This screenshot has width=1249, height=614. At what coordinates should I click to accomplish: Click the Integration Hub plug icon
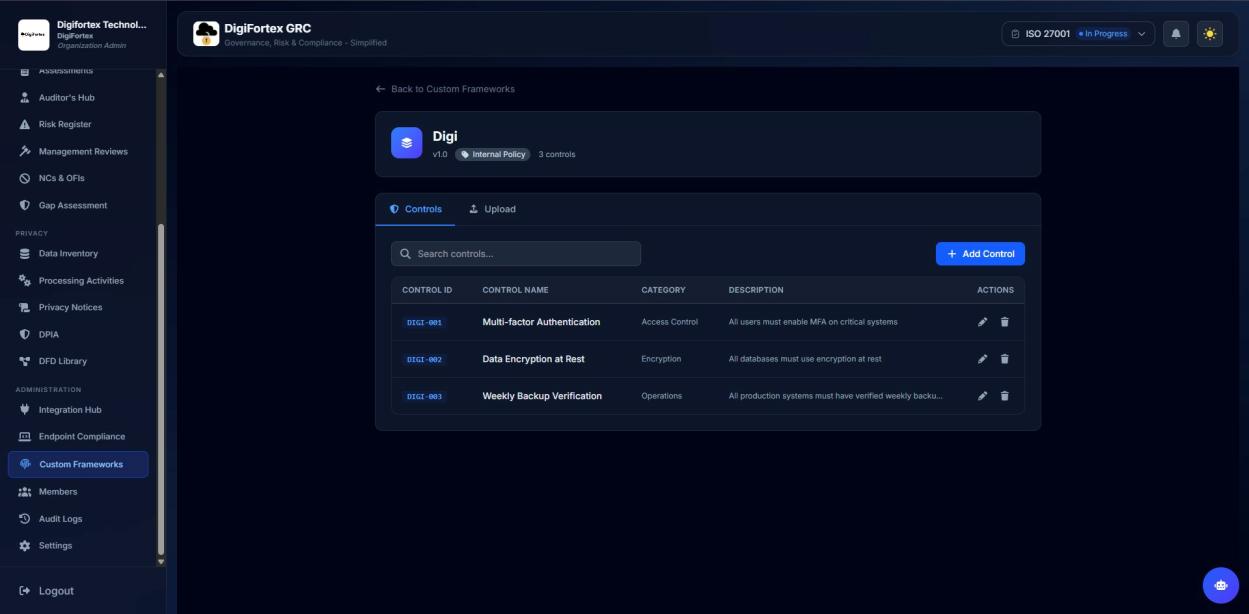pyautogui.click(x=25, y=410)
